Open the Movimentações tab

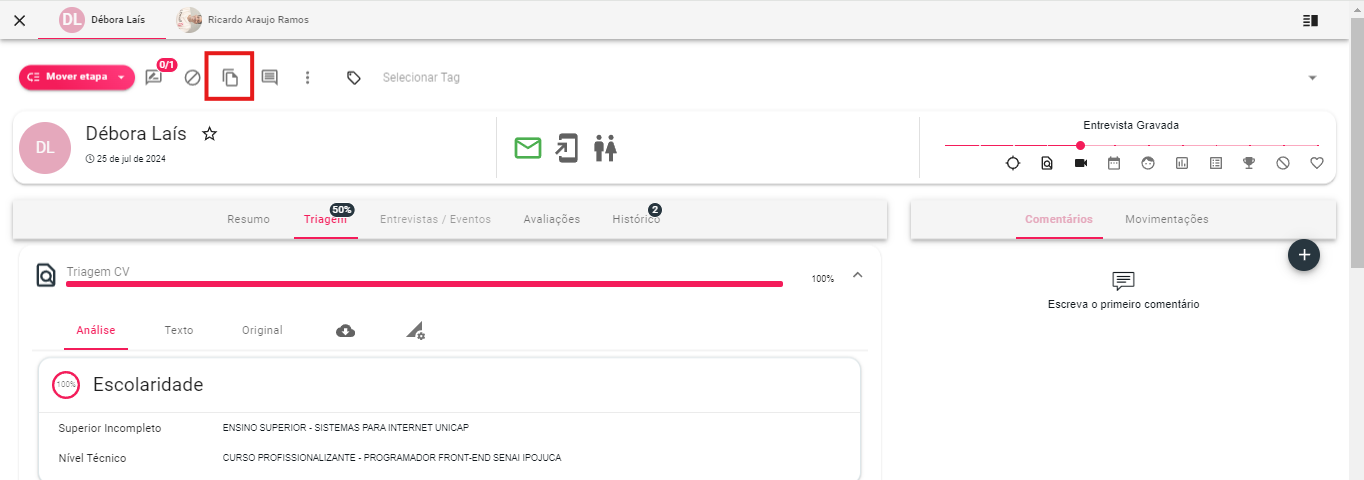coord(1166,219)
